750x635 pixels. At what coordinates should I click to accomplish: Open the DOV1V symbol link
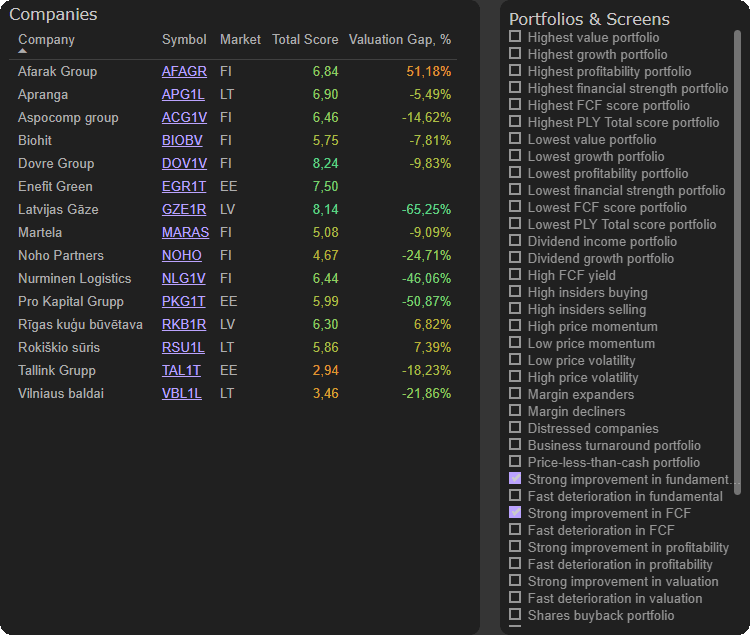coord(184,164)
